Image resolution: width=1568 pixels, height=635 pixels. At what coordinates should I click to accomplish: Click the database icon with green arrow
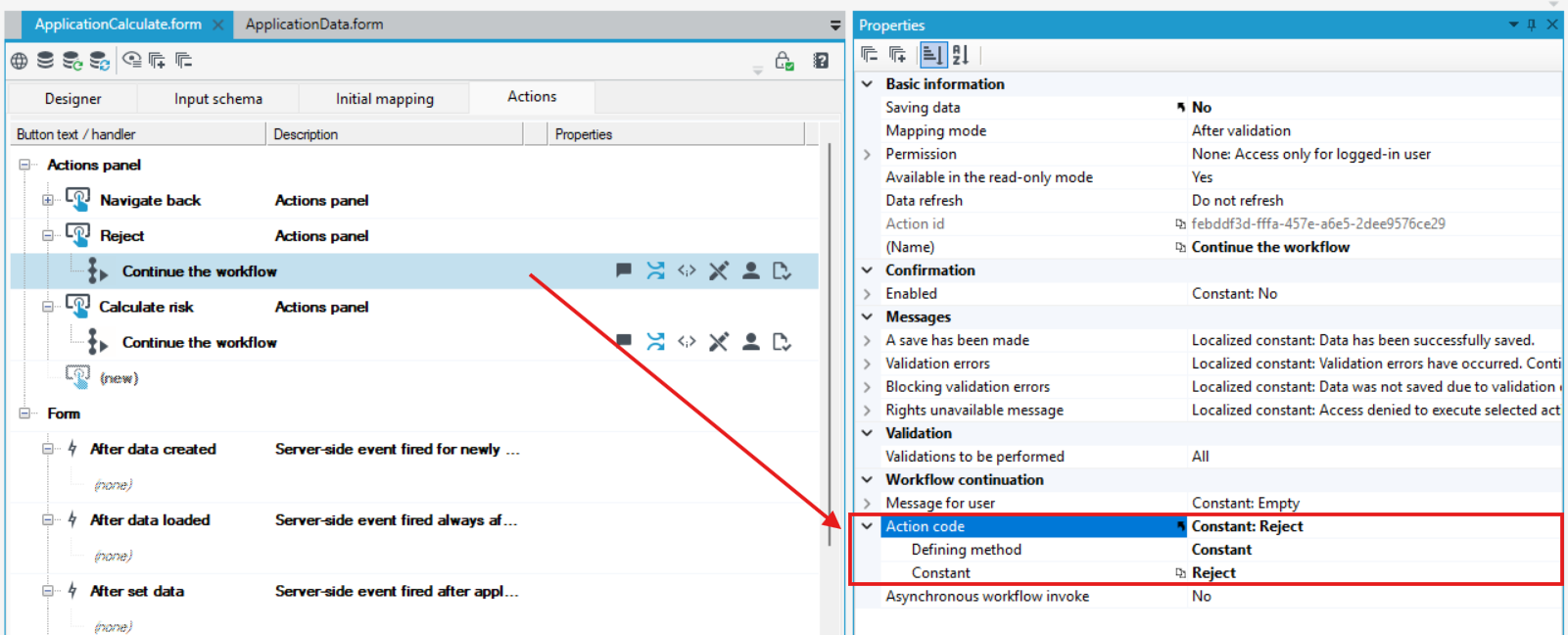pos(71,61)
